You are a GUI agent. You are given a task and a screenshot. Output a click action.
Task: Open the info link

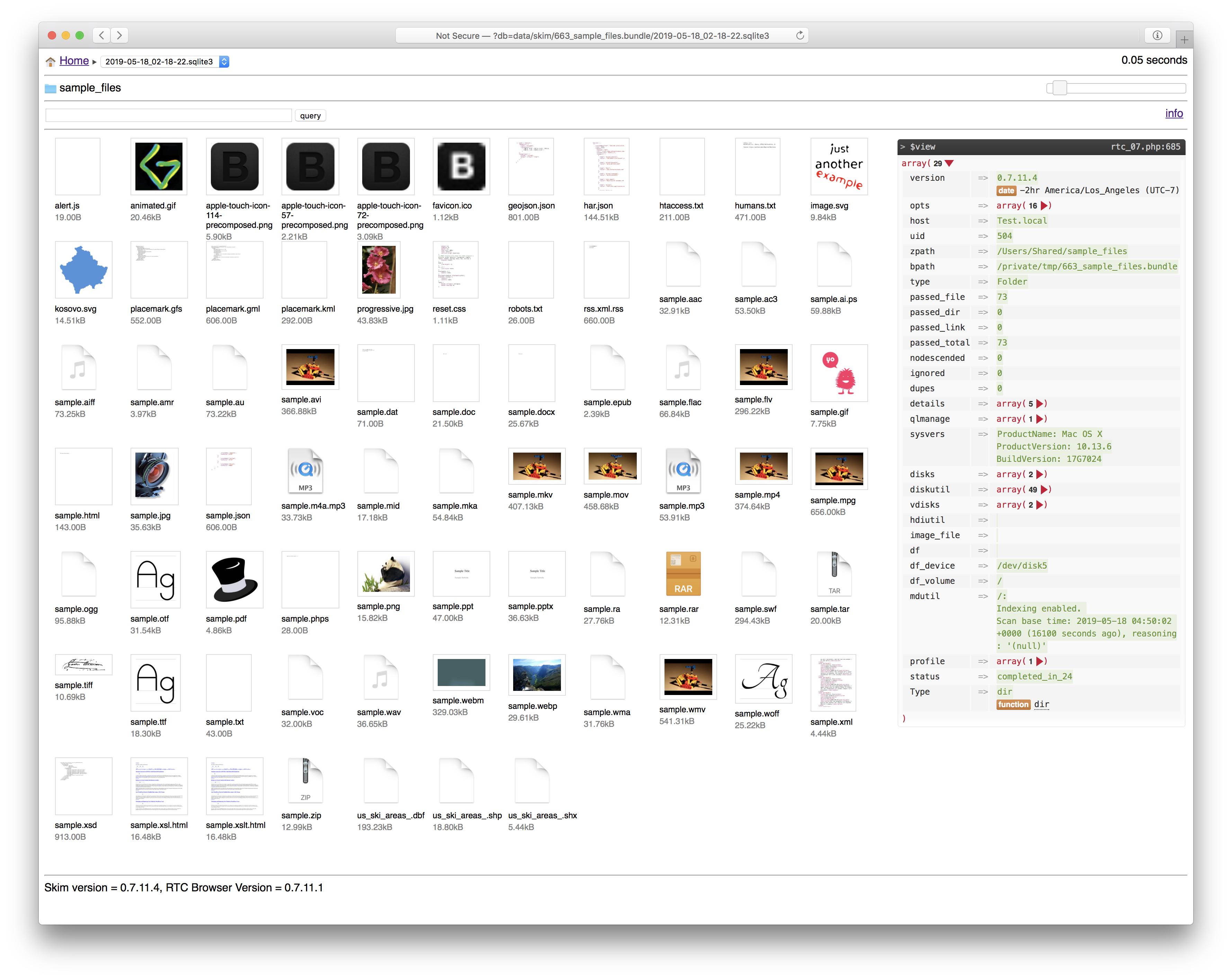(x=1174, y=113)
